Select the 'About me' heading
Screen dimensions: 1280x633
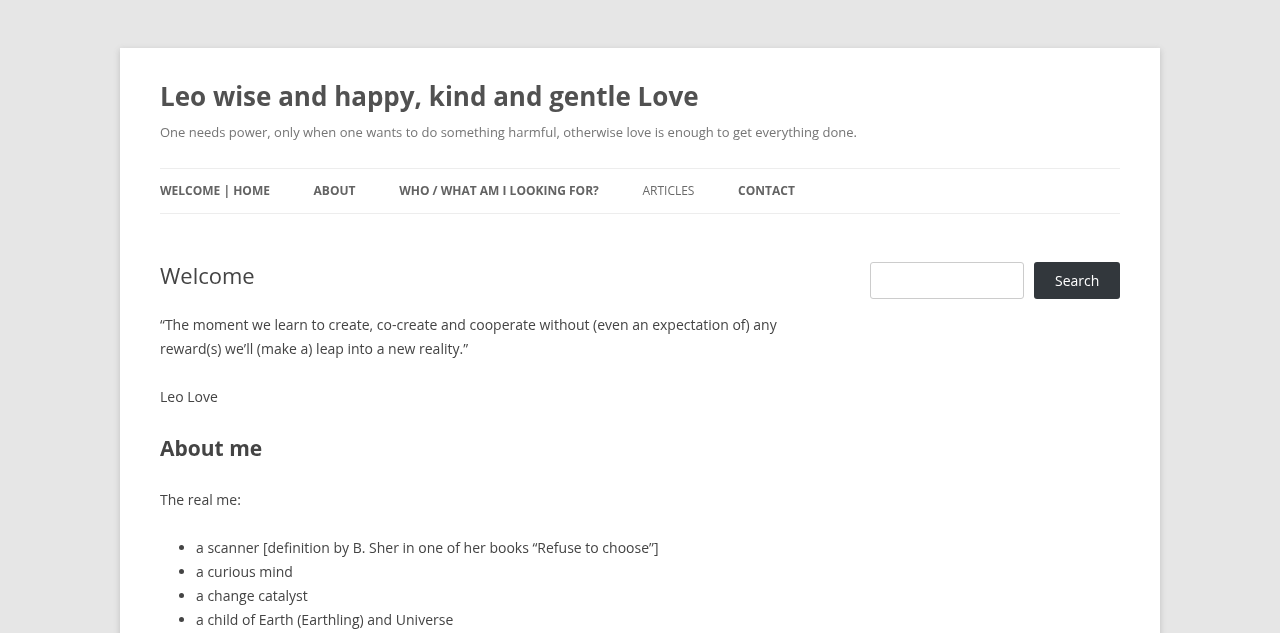point(211,448)
